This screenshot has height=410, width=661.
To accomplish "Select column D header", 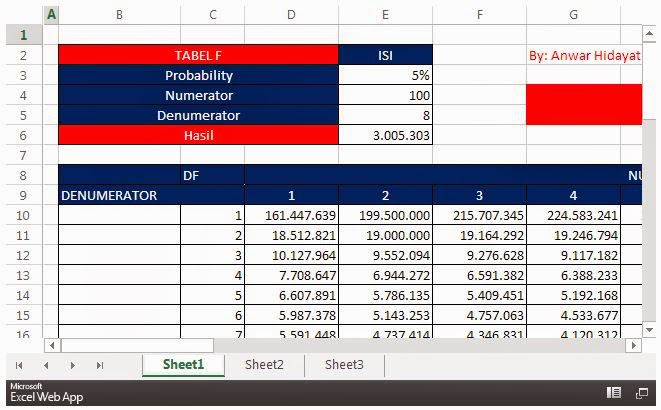I will (291, 15).
